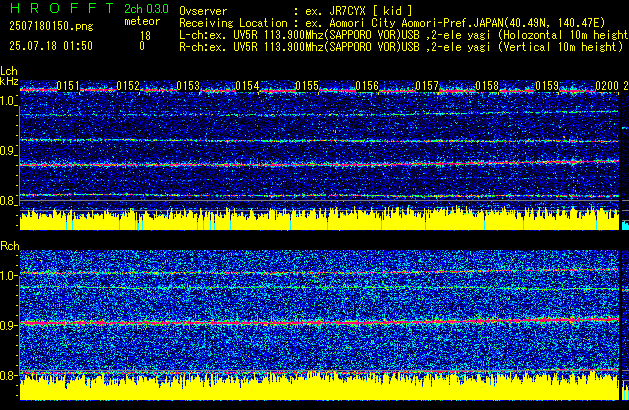Pick the 0155 time marker
Viewport: 629px width, 410px height.
point(307,86)
